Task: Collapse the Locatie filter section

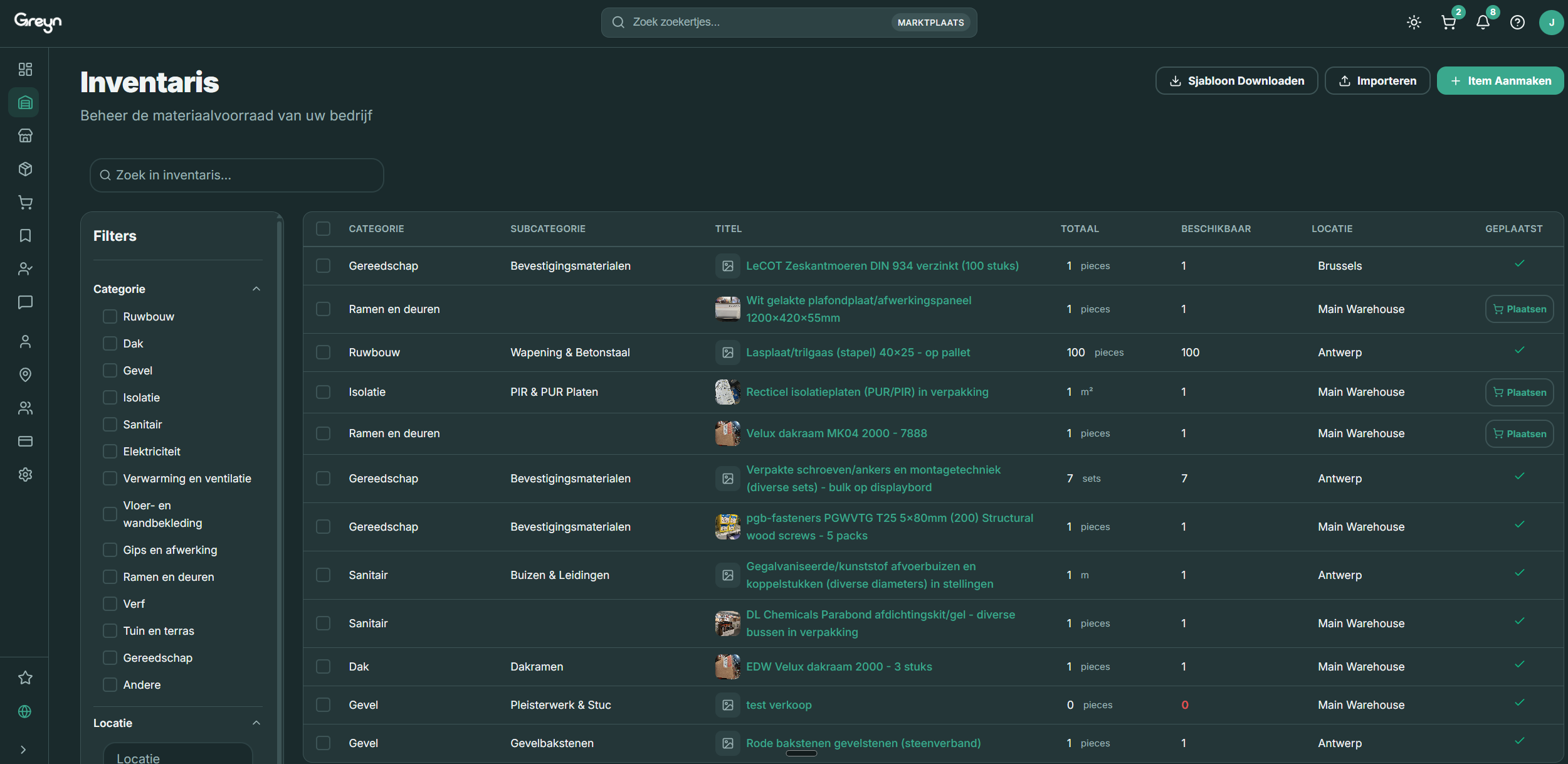Action: 256,723
